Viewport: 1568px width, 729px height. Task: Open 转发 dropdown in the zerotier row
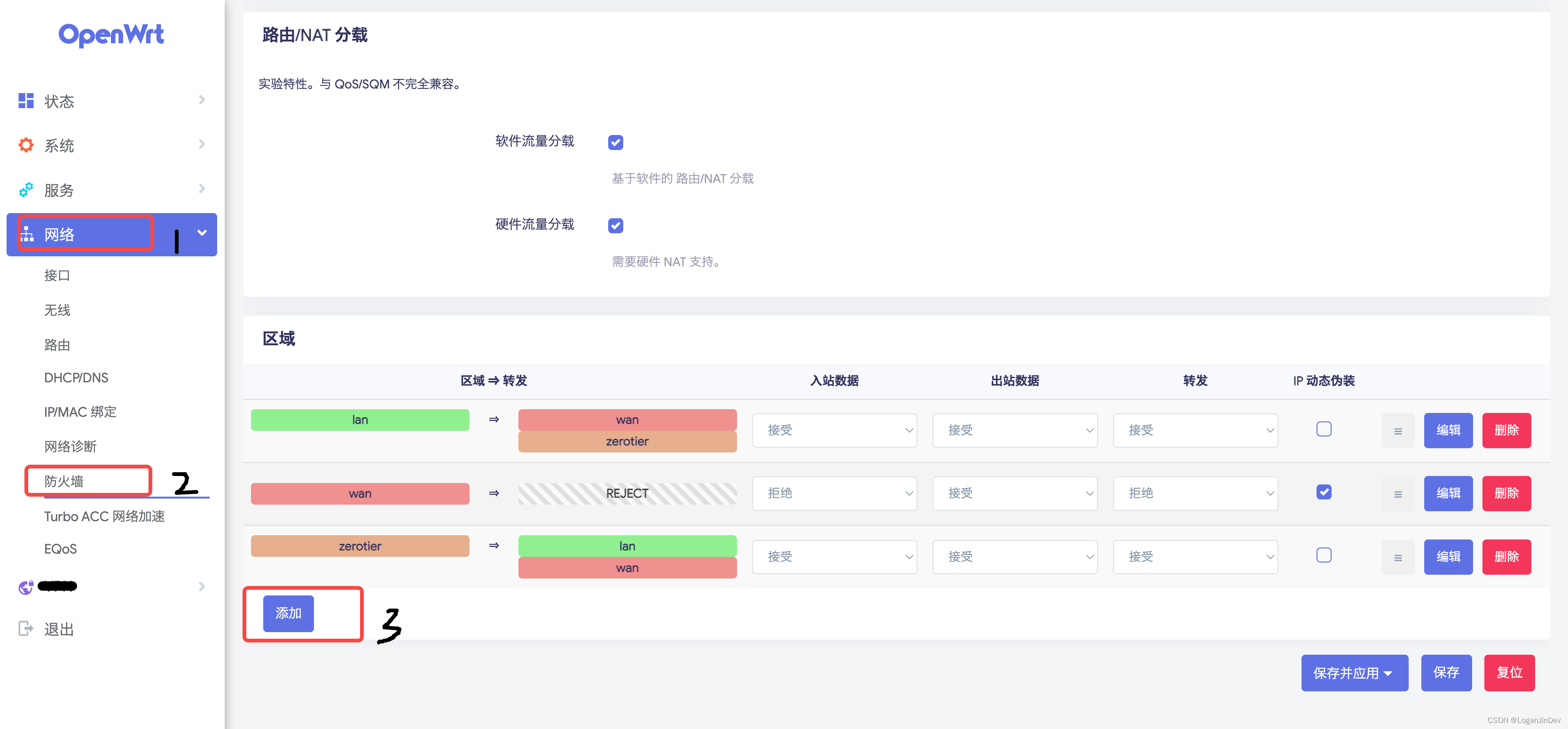point(1195,557)
